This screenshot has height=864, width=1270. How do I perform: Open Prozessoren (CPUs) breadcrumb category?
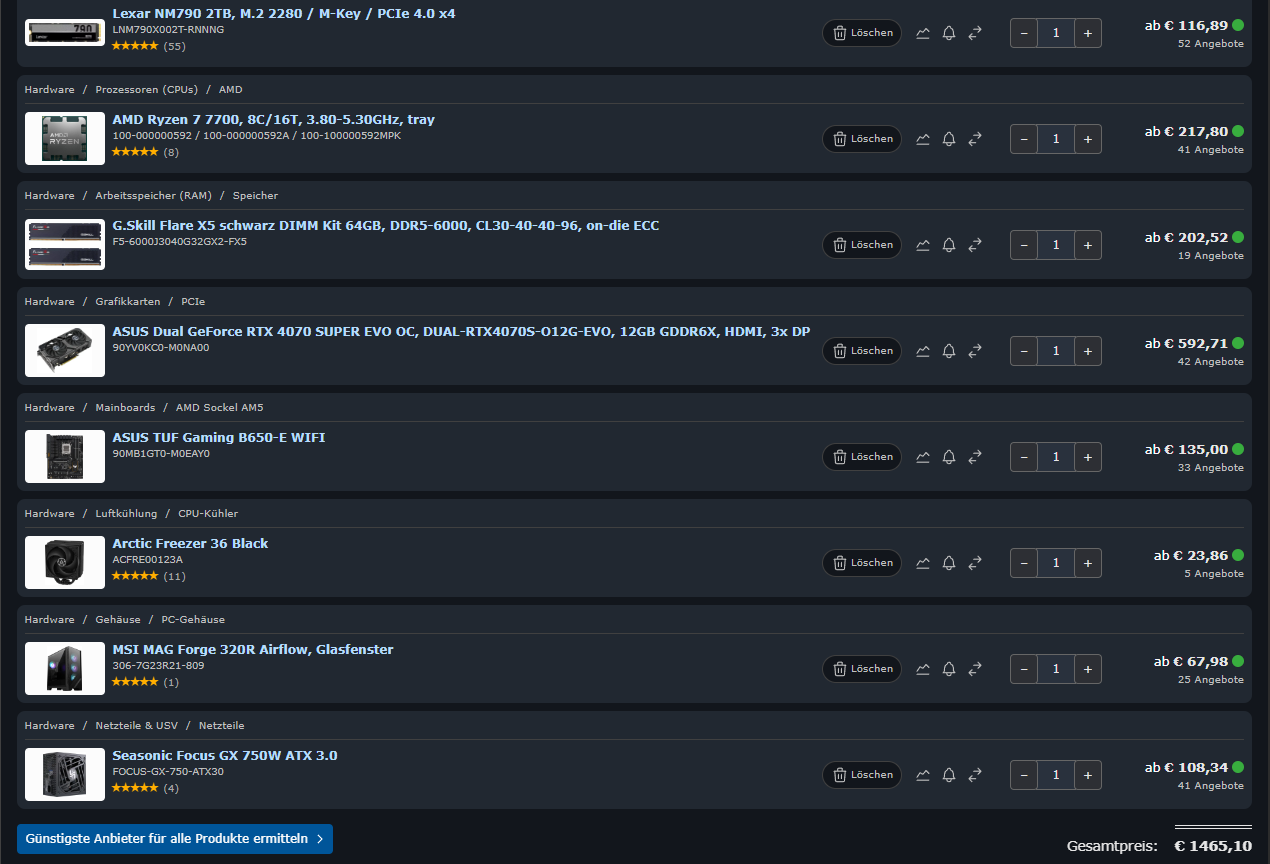tap(147, 90)
